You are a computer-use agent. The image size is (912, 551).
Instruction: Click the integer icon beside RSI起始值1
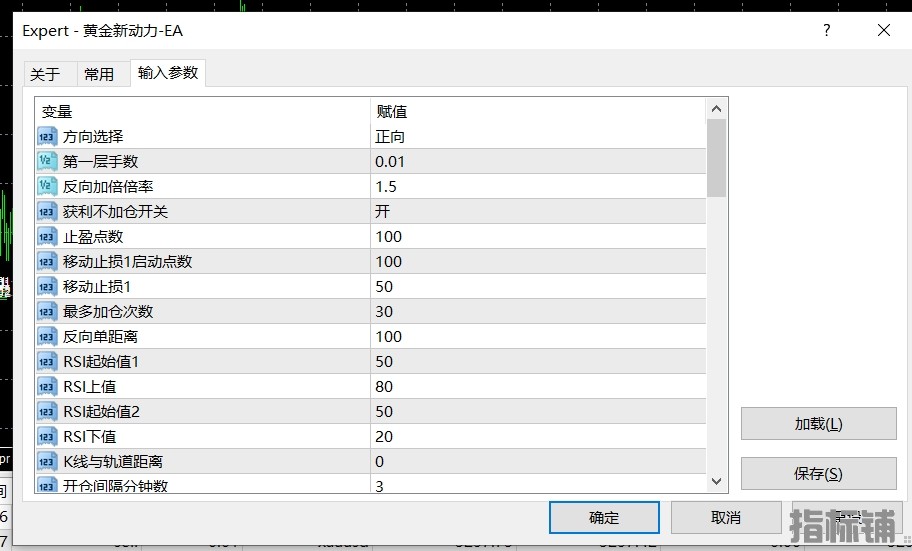pyautogui.click(x=47, y=362)
